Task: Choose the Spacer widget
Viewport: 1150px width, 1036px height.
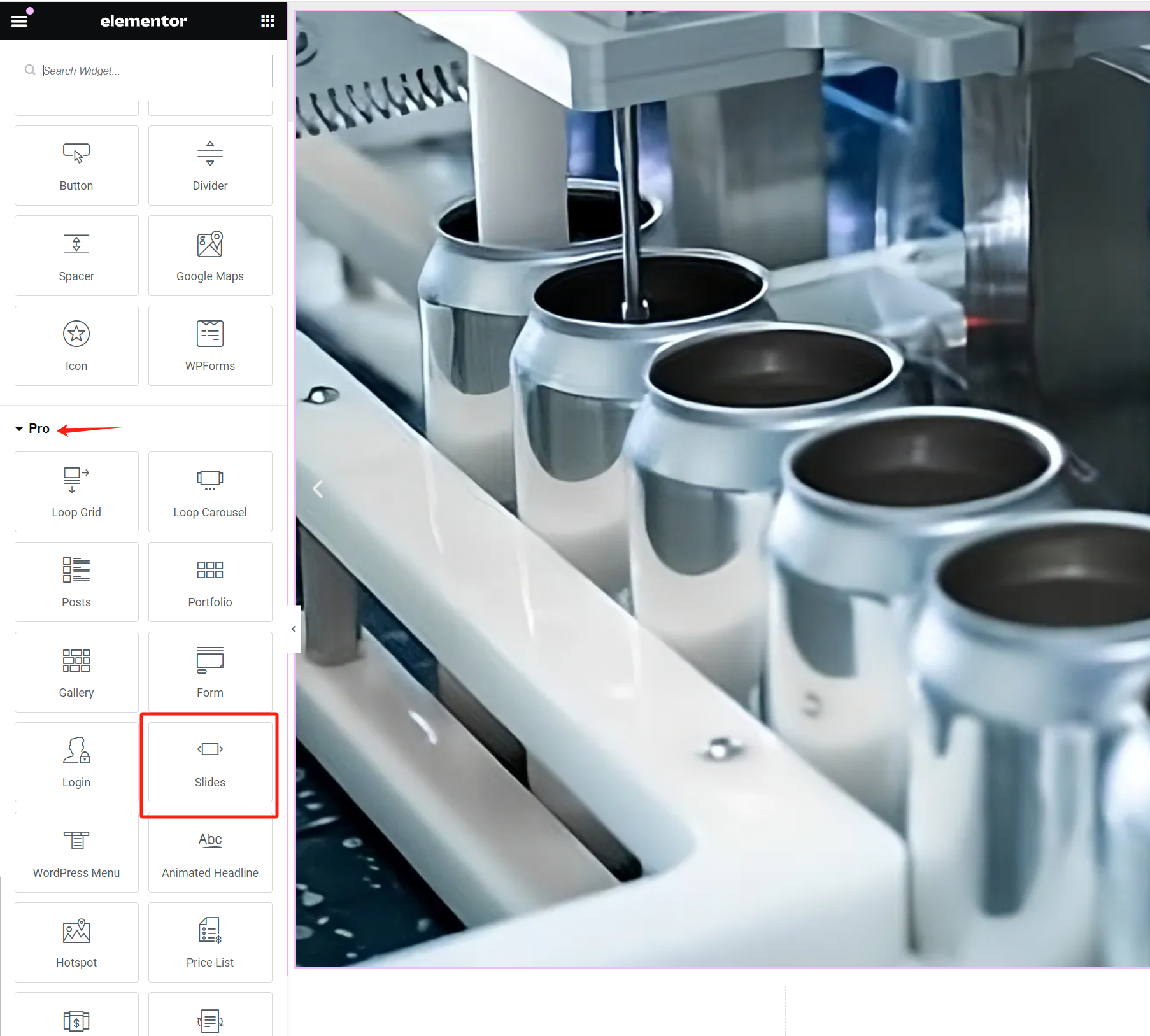Action: click(76, 256)
